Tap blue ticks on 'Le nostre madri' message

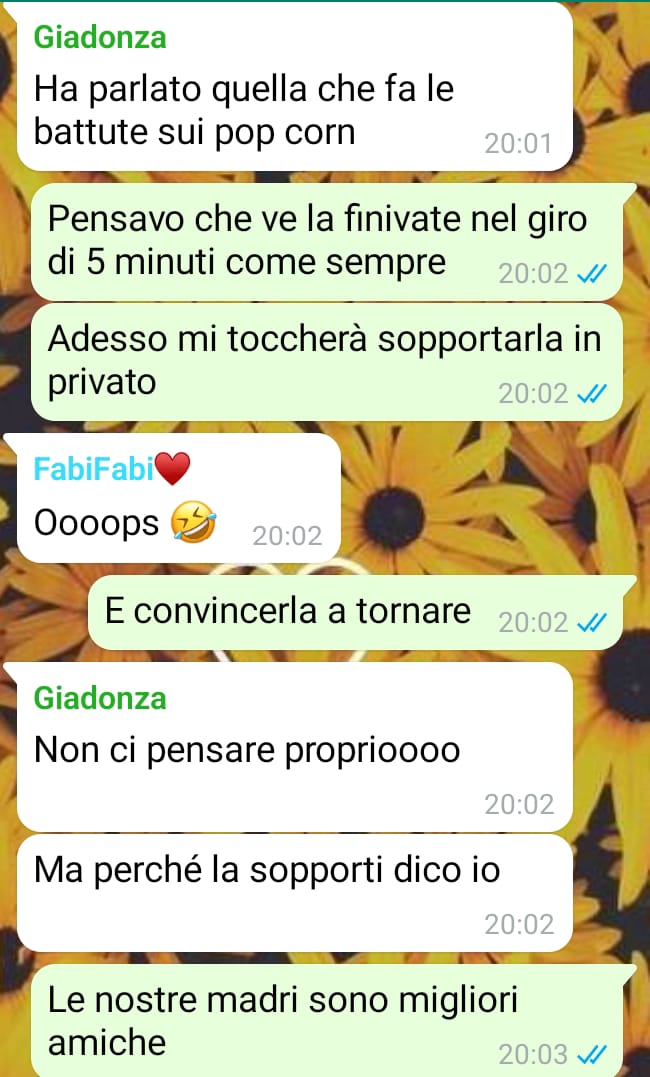coord(592,1053)
